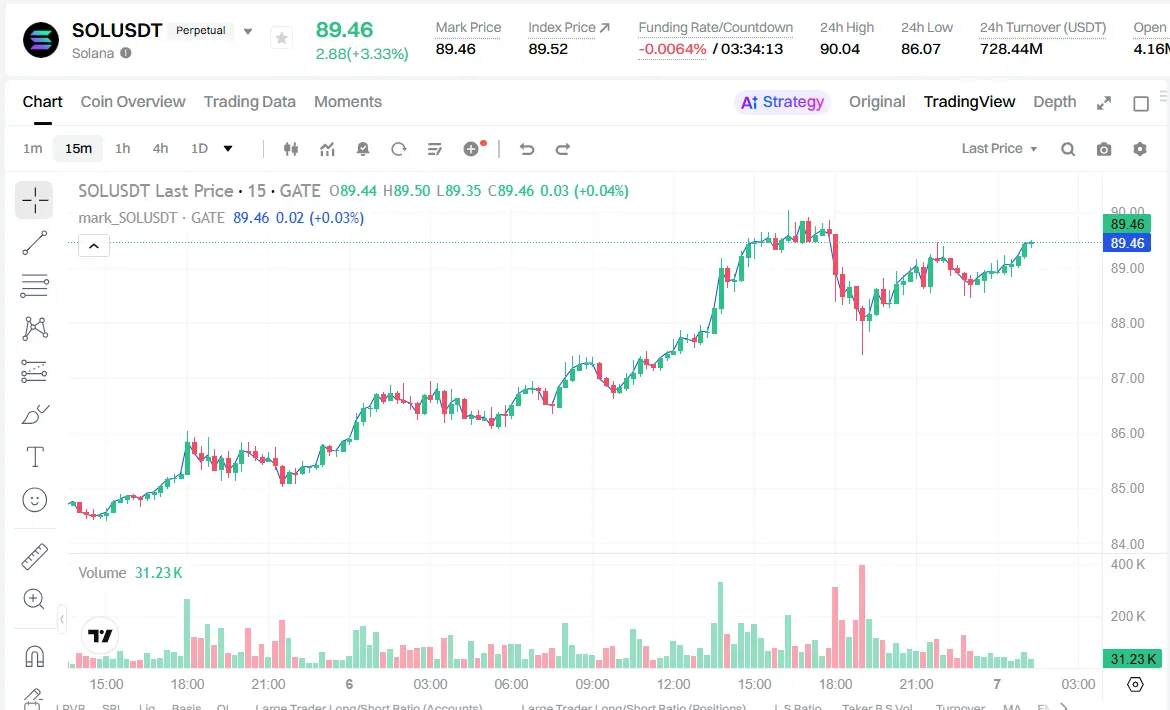Toggle the magnet snapping tool
The height and width of the screenshot is (710, 1170).
pos(34,656)
